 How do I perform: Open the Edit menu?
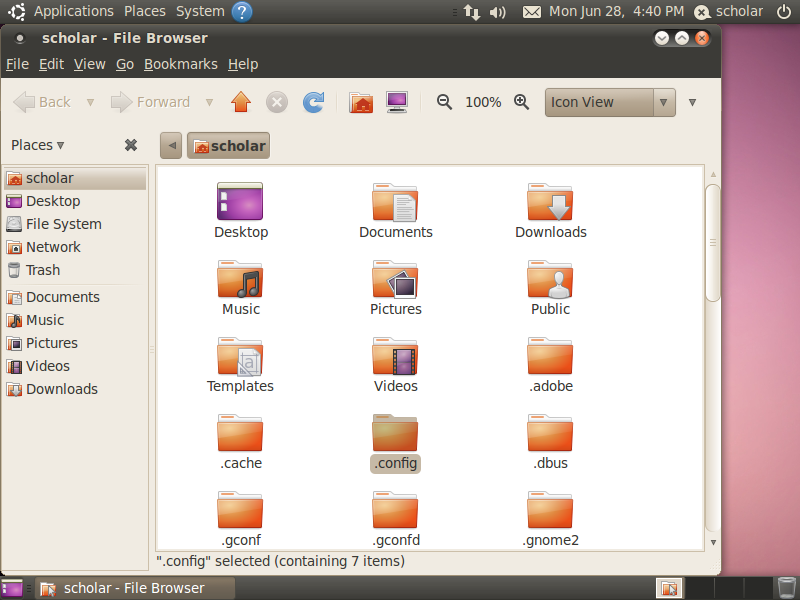coord(52,64)
